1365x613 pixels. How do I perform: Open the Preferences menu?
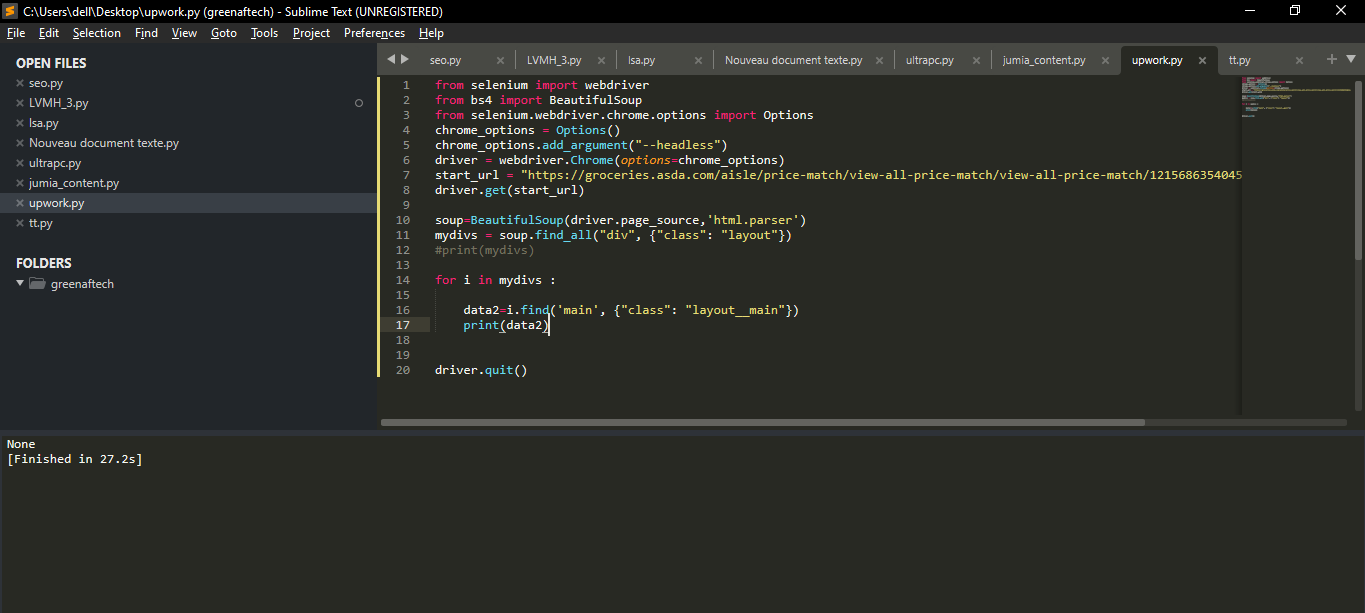click(375, 33)
